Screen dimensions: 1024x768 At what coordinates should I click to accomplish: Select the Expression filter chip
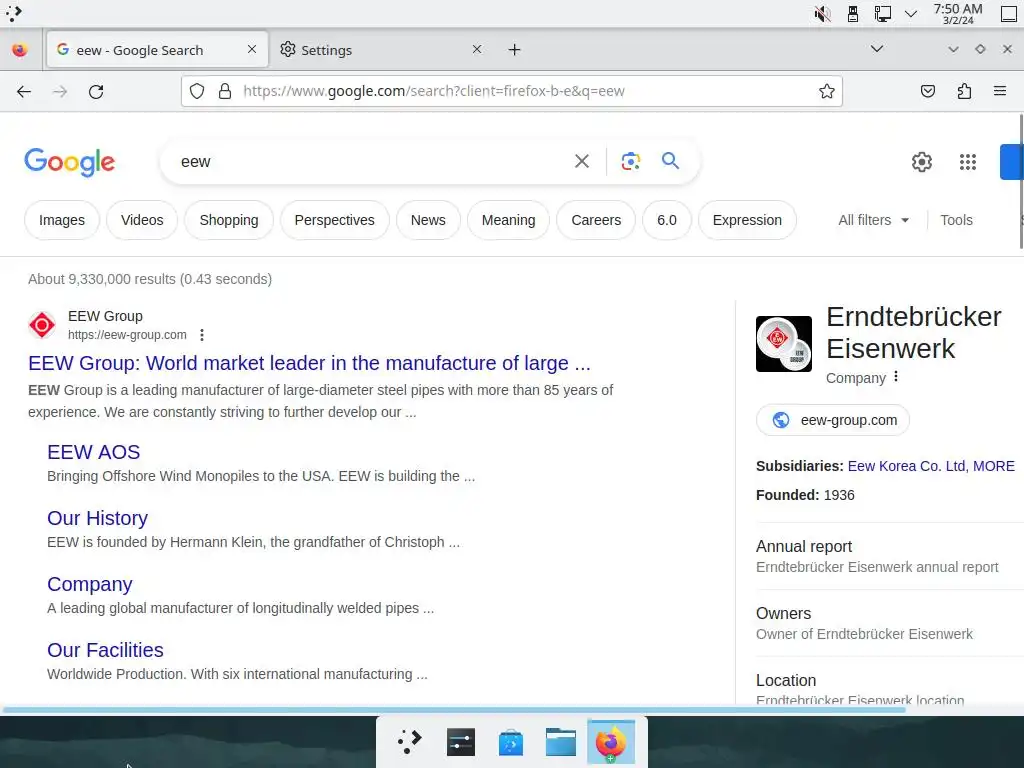[747, 220]
